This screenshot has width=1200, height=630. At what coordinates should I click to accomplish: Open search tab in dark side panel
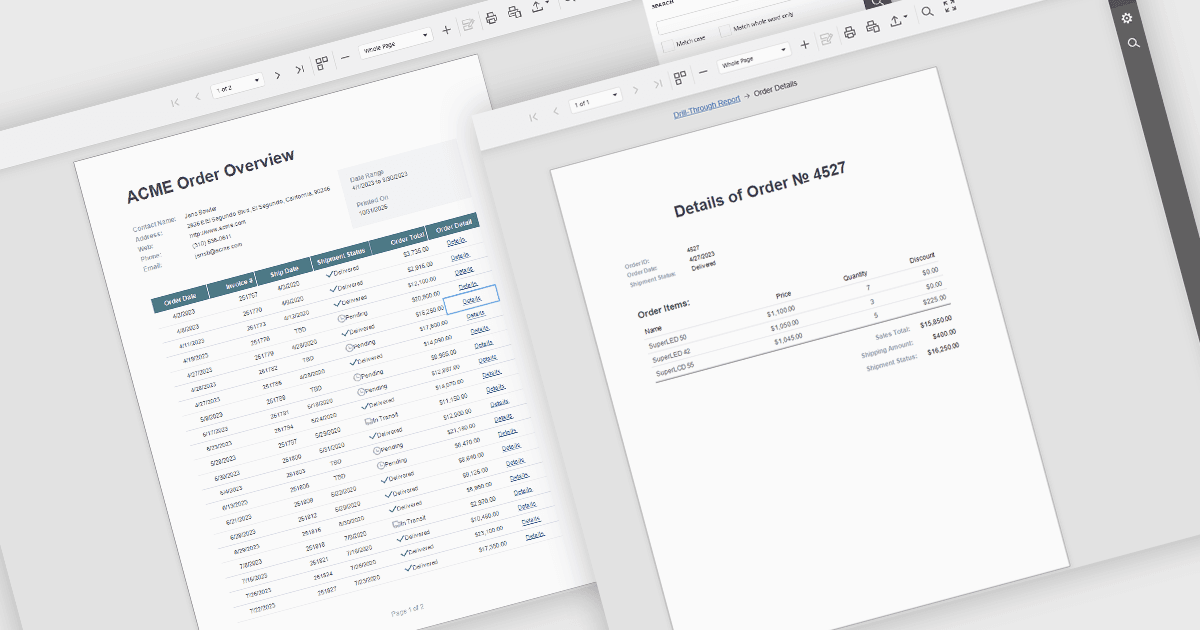click(x=1133, y=43)
